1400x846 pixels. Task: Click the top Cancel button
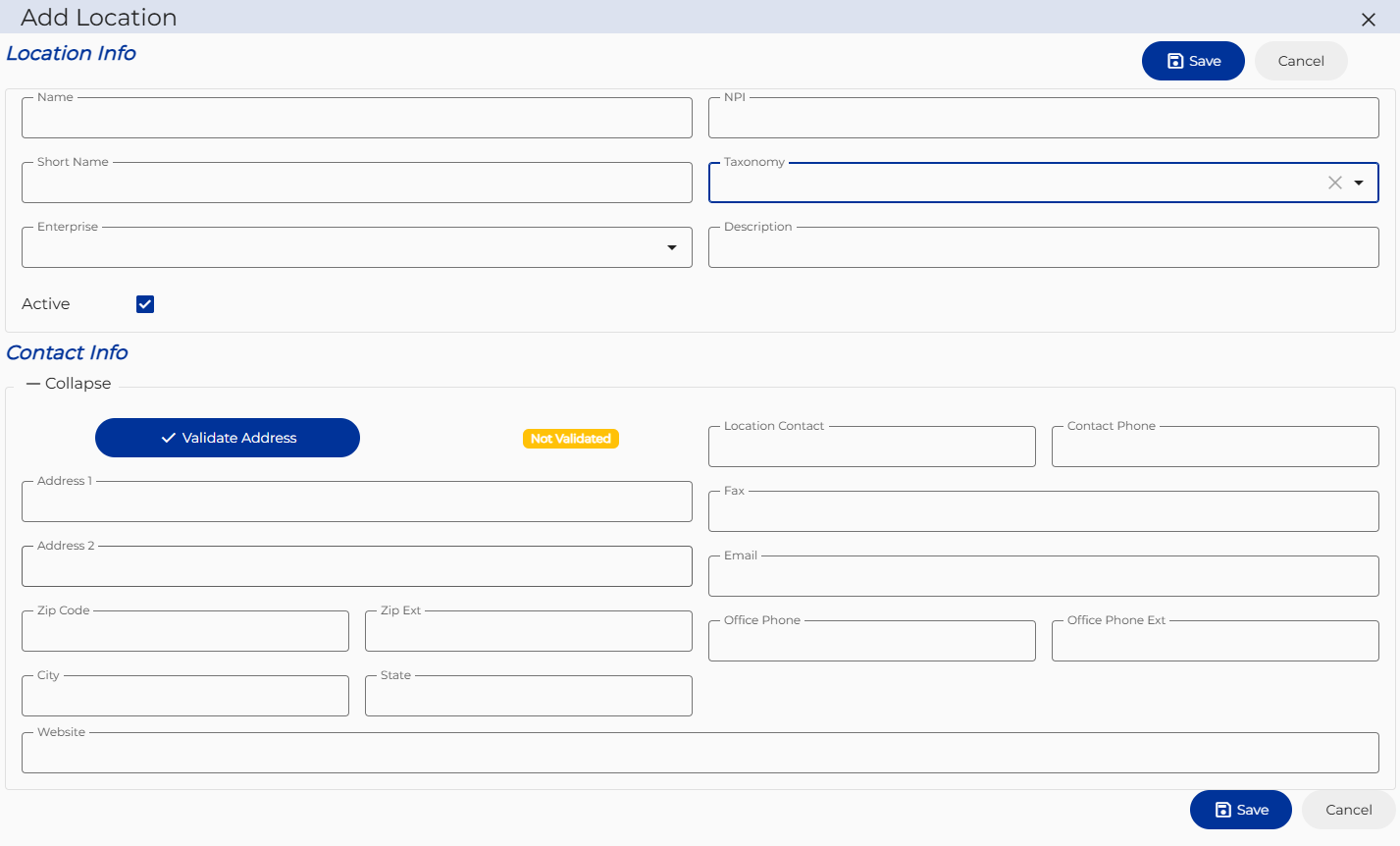[x=1301, y=61]
